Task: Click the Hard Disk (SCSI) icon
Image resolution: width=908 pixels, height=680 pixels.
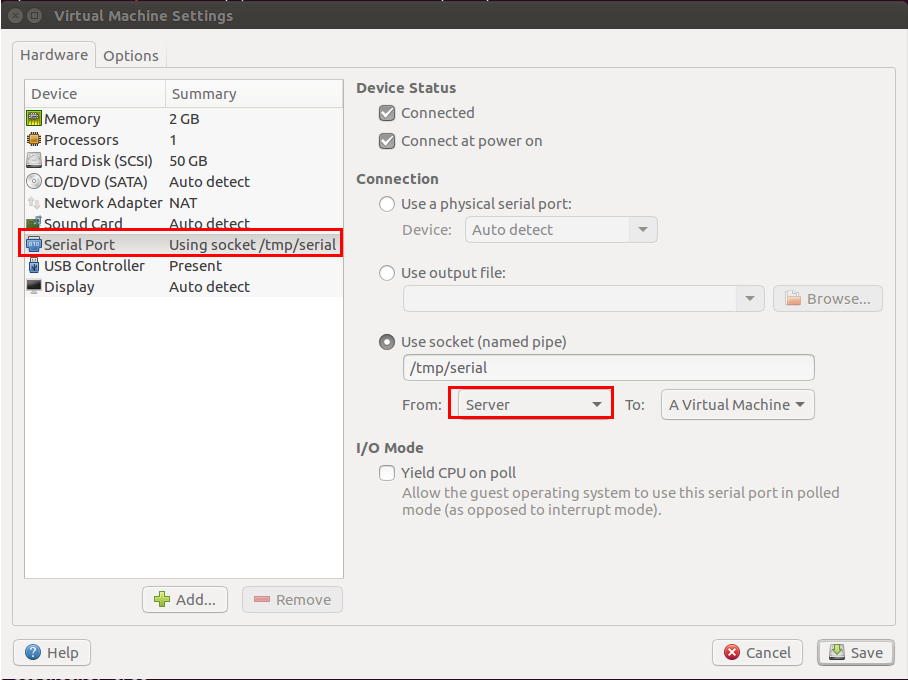Action: coord(34,161)
